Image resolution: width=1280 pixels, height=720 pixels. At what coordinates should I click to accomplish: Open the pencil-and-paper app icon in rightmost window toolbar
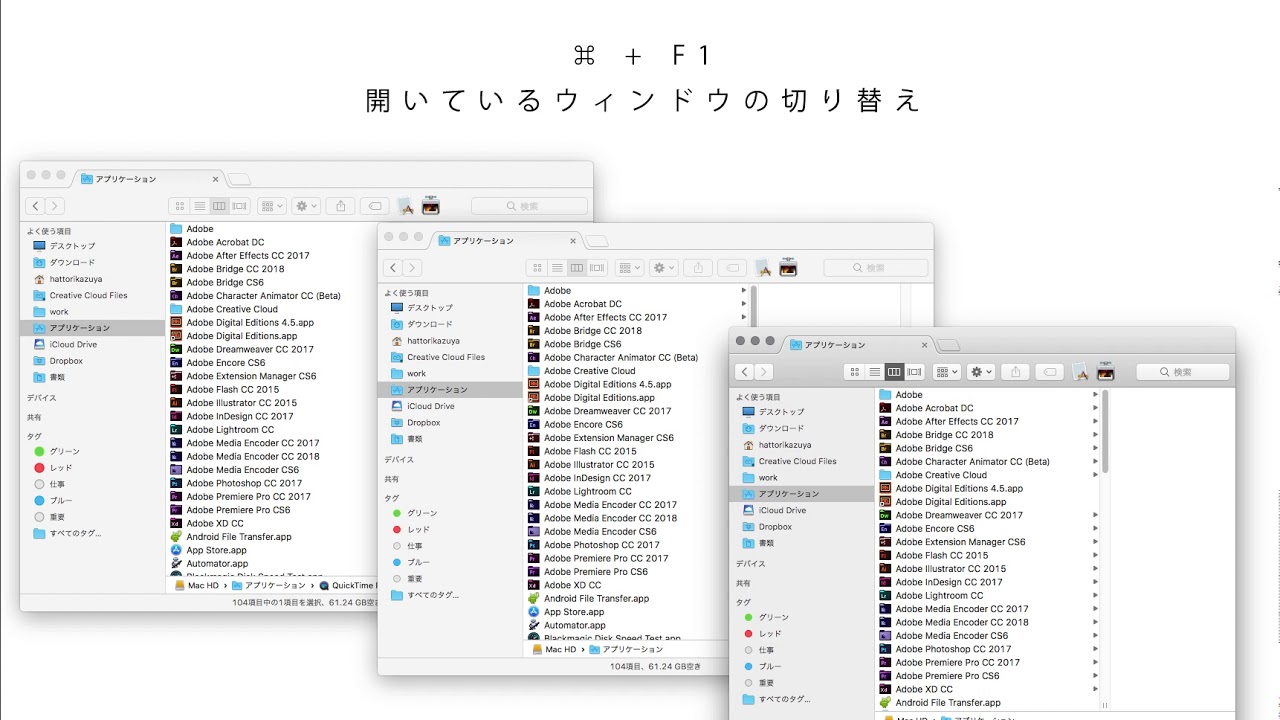(x=1080, y=372)
